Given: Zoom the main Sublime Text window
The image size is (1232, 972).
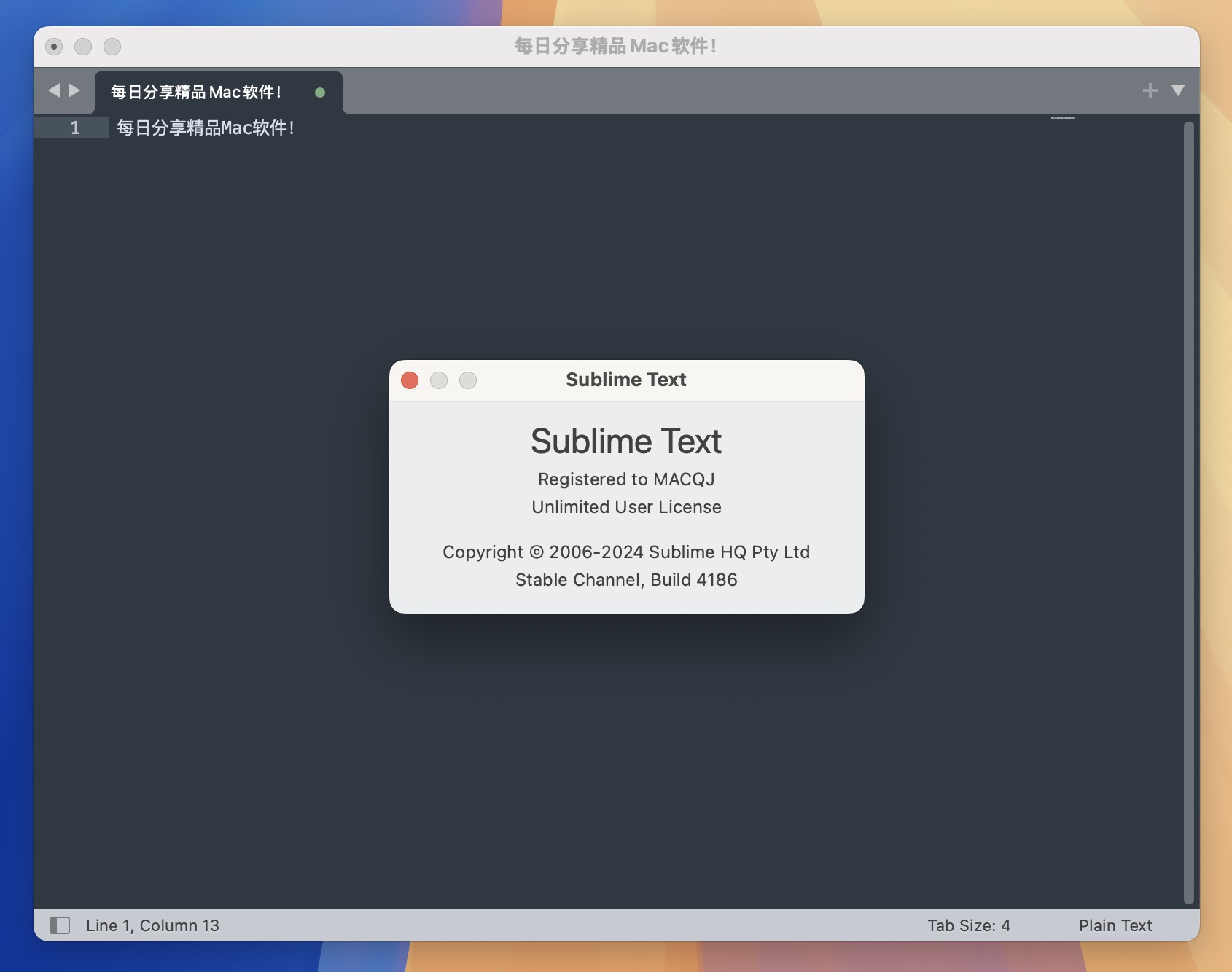Looking at the screenshot, I should coord(112,47).
